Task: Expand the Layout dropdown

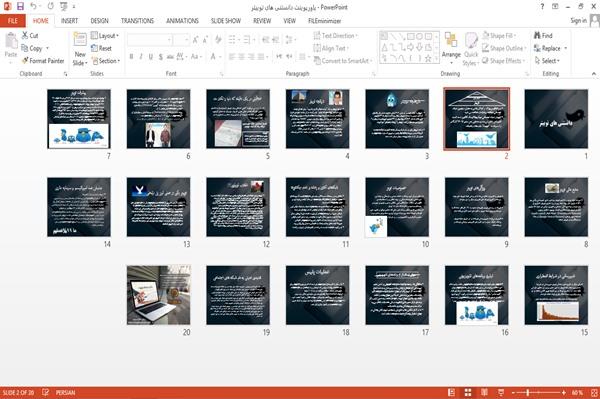Action: tap(105, 36)
